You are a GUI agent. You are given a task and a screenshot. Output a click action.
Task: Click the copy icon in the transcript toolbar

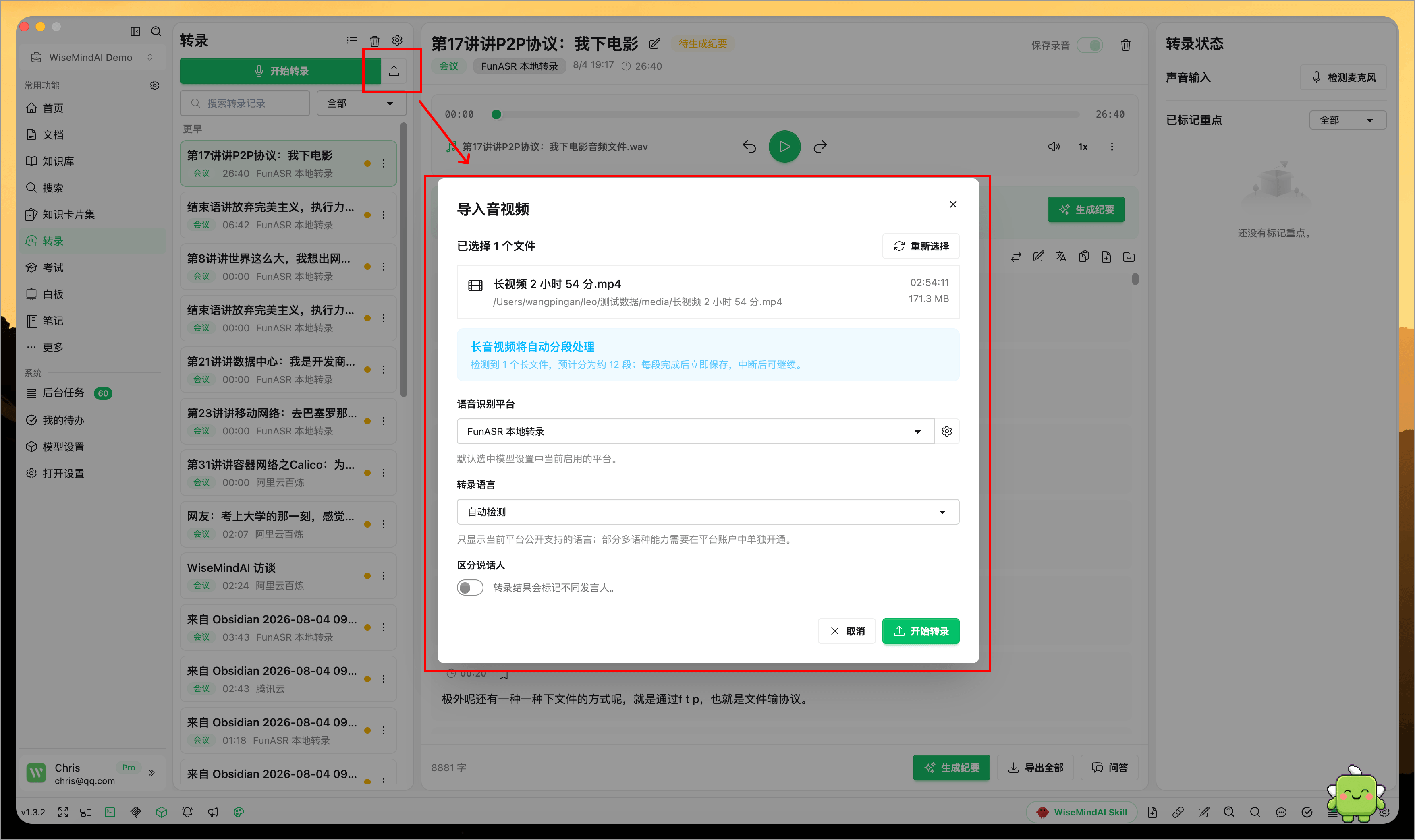(1084, 257)
